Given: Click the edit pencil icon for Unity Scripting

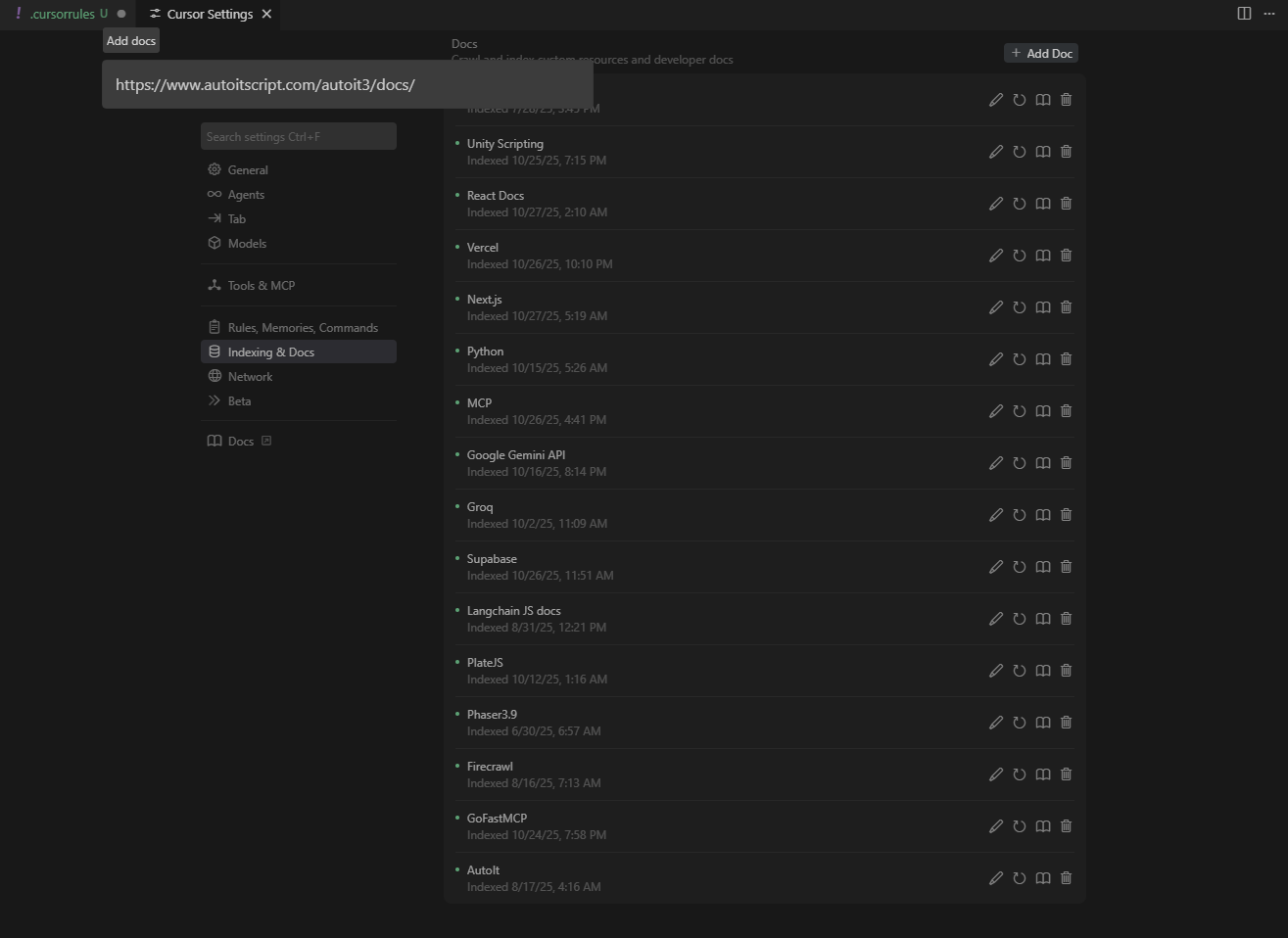Looking at the screenshot, I should pos(995,152).
